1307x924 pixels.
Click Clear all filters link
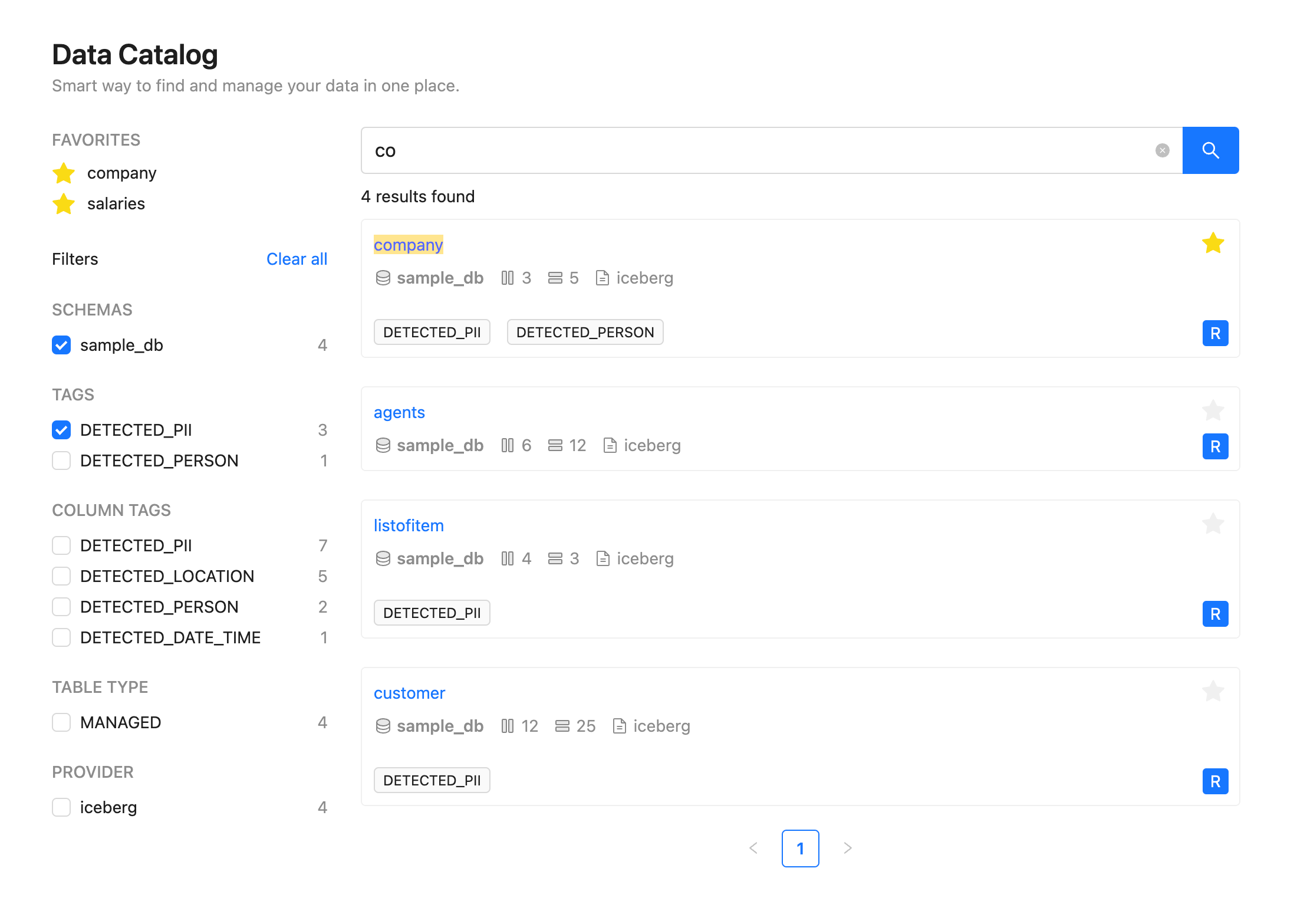pos(297,259)
